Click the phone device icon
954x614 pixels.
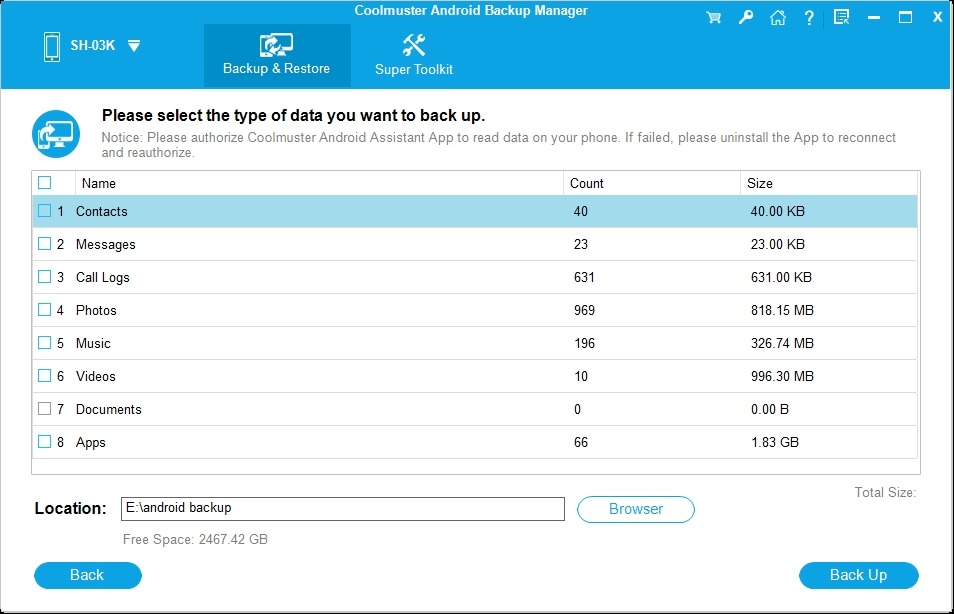pyautogui.click(x=52, y=47)
